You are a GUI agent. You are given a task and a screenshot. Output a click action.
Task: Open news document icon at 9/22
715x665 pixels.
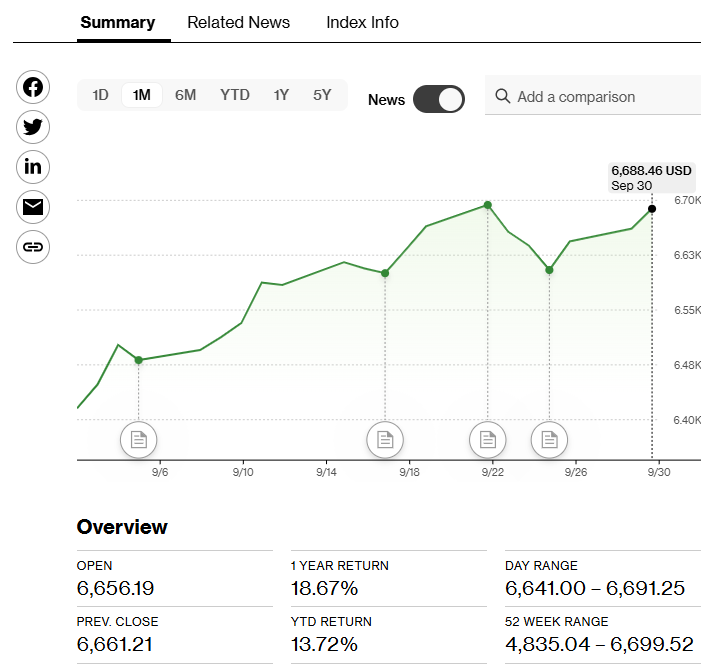(488, 439)
